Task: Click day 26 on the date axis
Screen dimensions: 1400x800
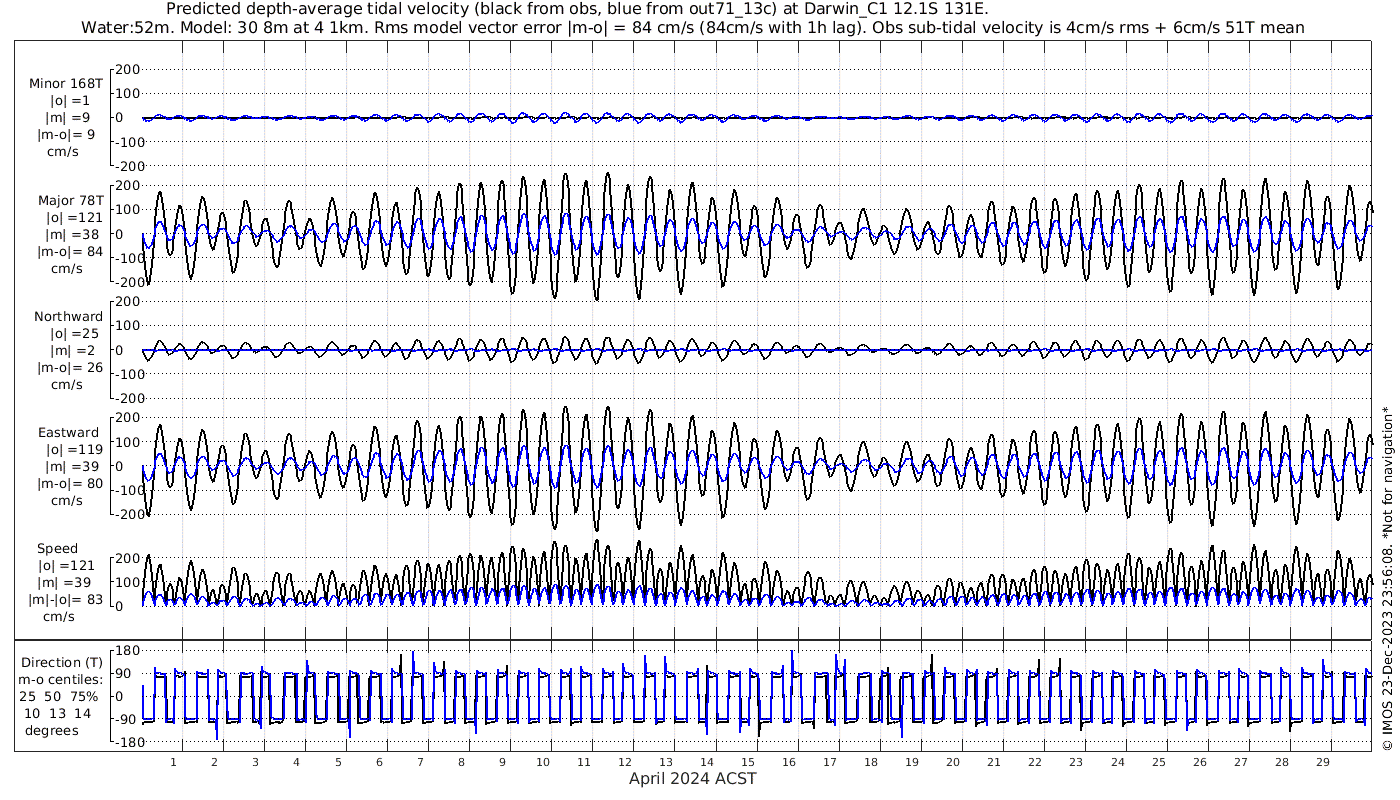Action: (1199, 762)
